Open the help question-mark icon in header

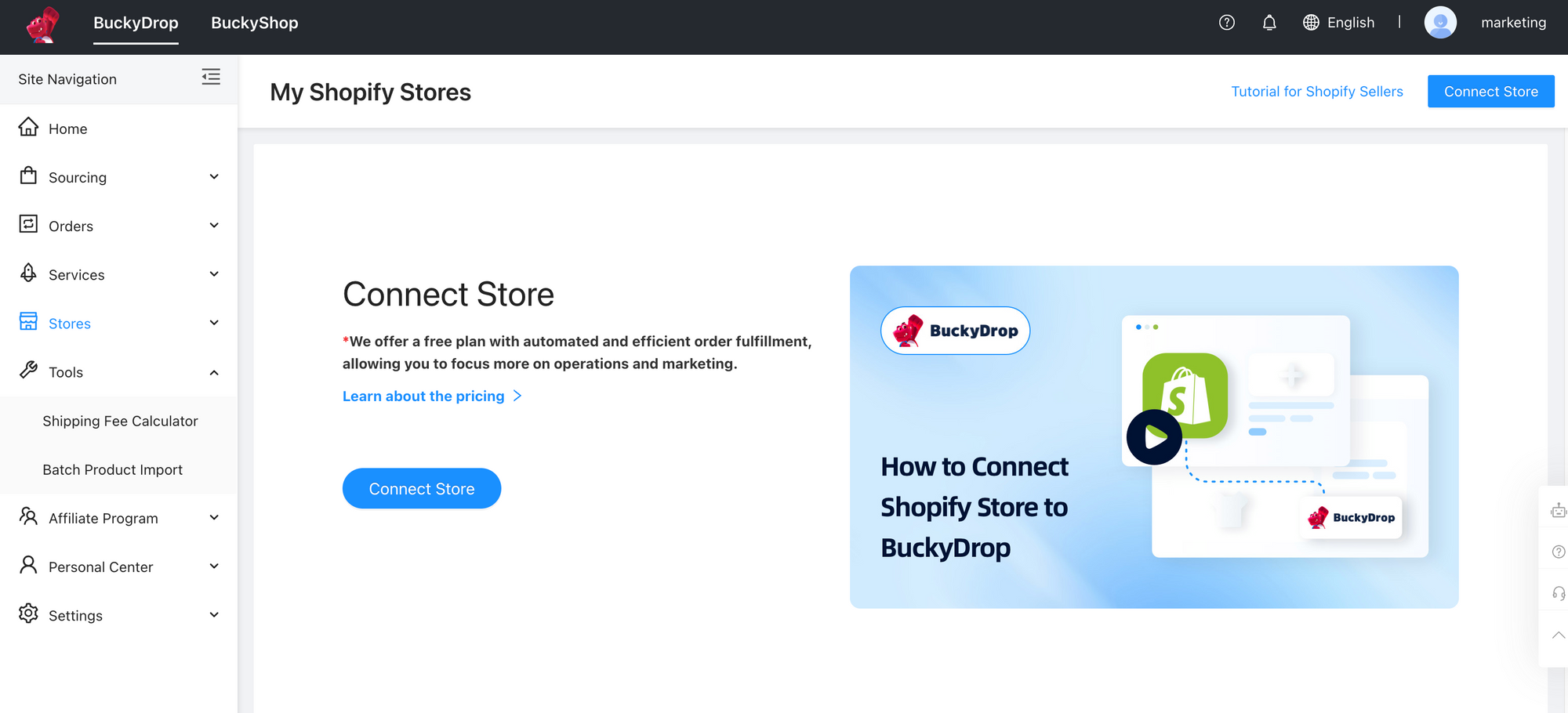[1227, 23]
